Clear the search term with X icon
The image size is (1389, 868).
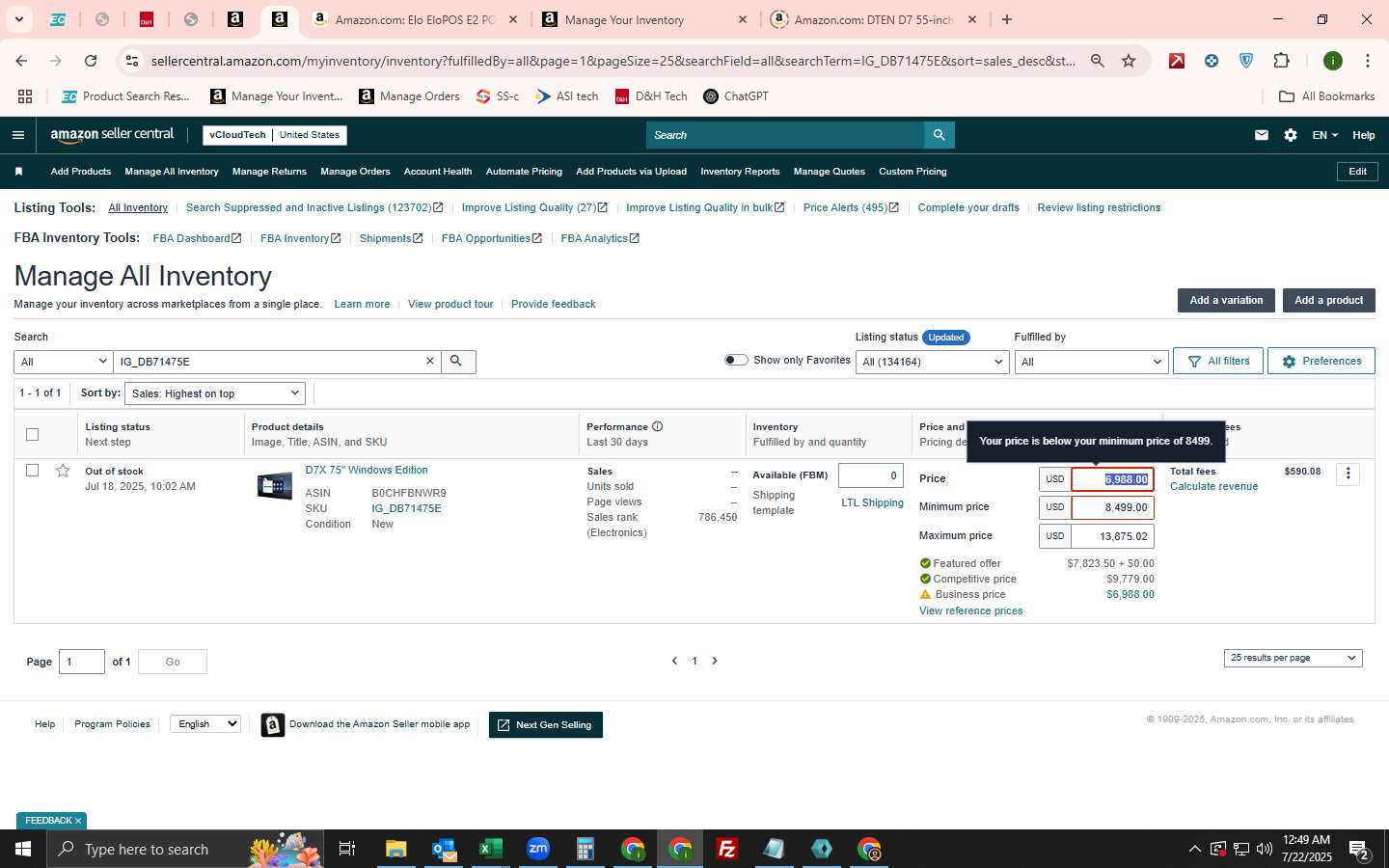(430, 361)
